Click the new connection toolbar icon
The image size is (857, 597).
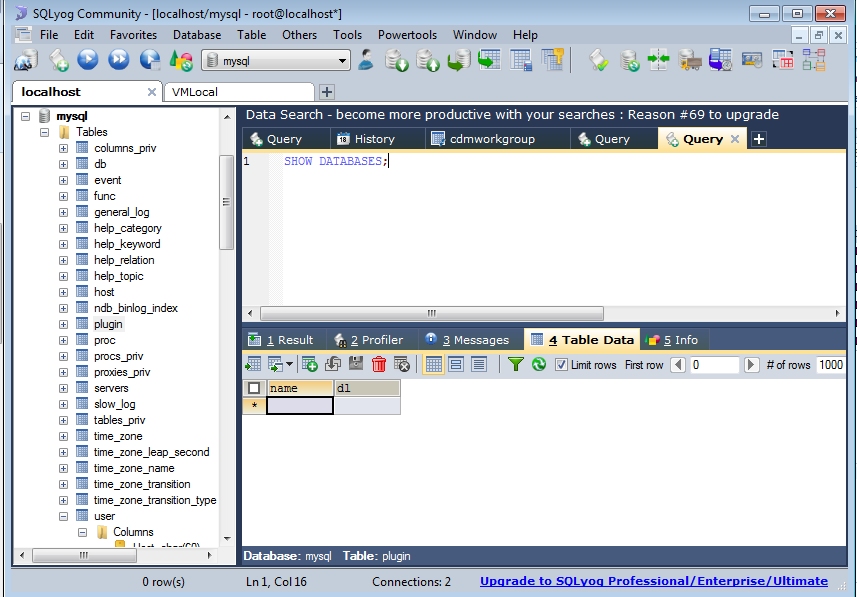click(26, 61)
